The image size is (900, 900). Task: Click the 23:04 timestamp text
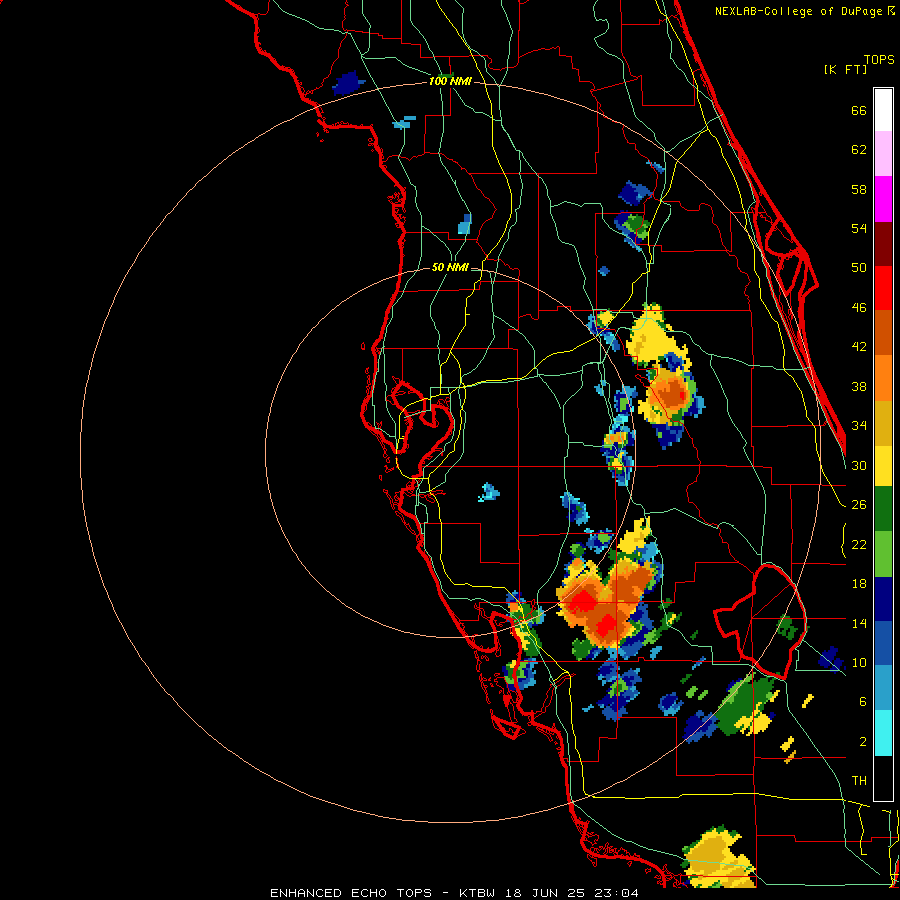(616, 893)
